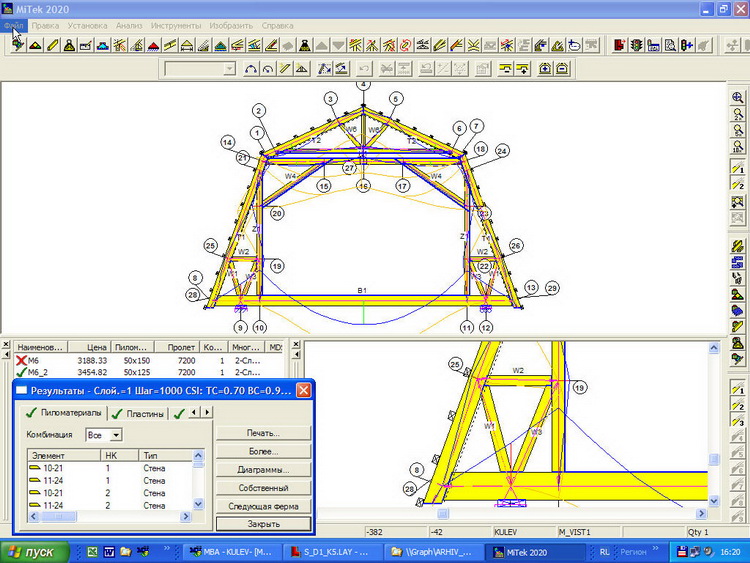Viewport: 750px width, 563px height.
Task: Switch to the Пиломатериалы tab
Action: tap(64, 412)
